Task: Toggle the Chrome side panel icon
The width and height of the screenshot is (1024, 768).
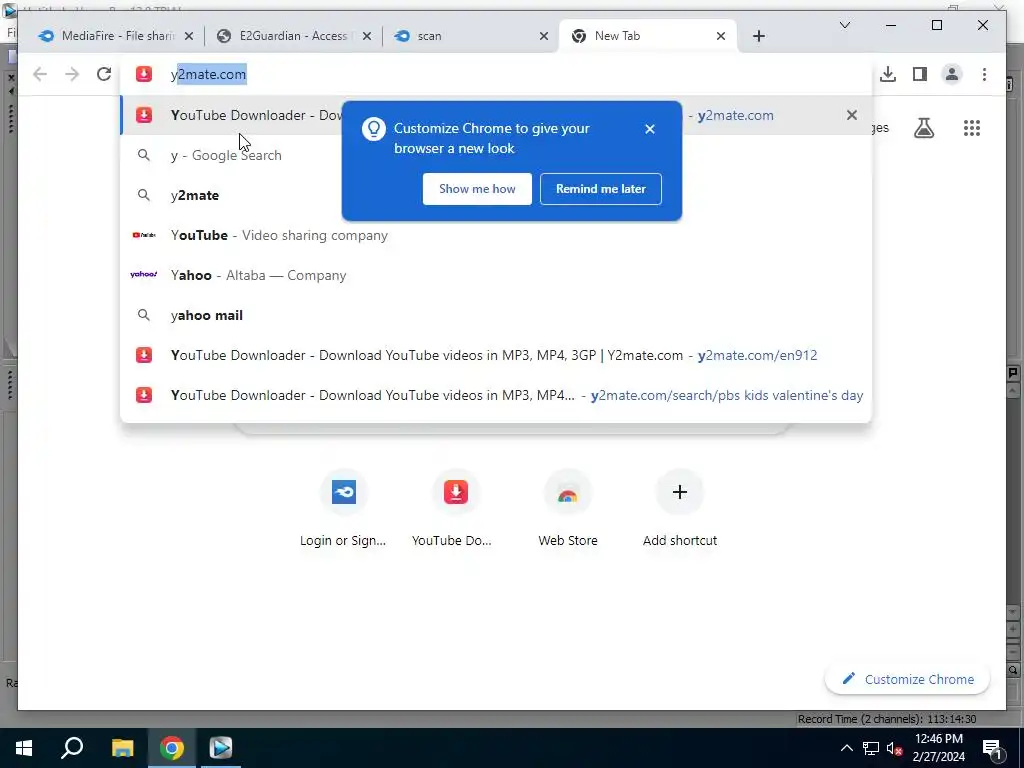Action: coord(920,74)
